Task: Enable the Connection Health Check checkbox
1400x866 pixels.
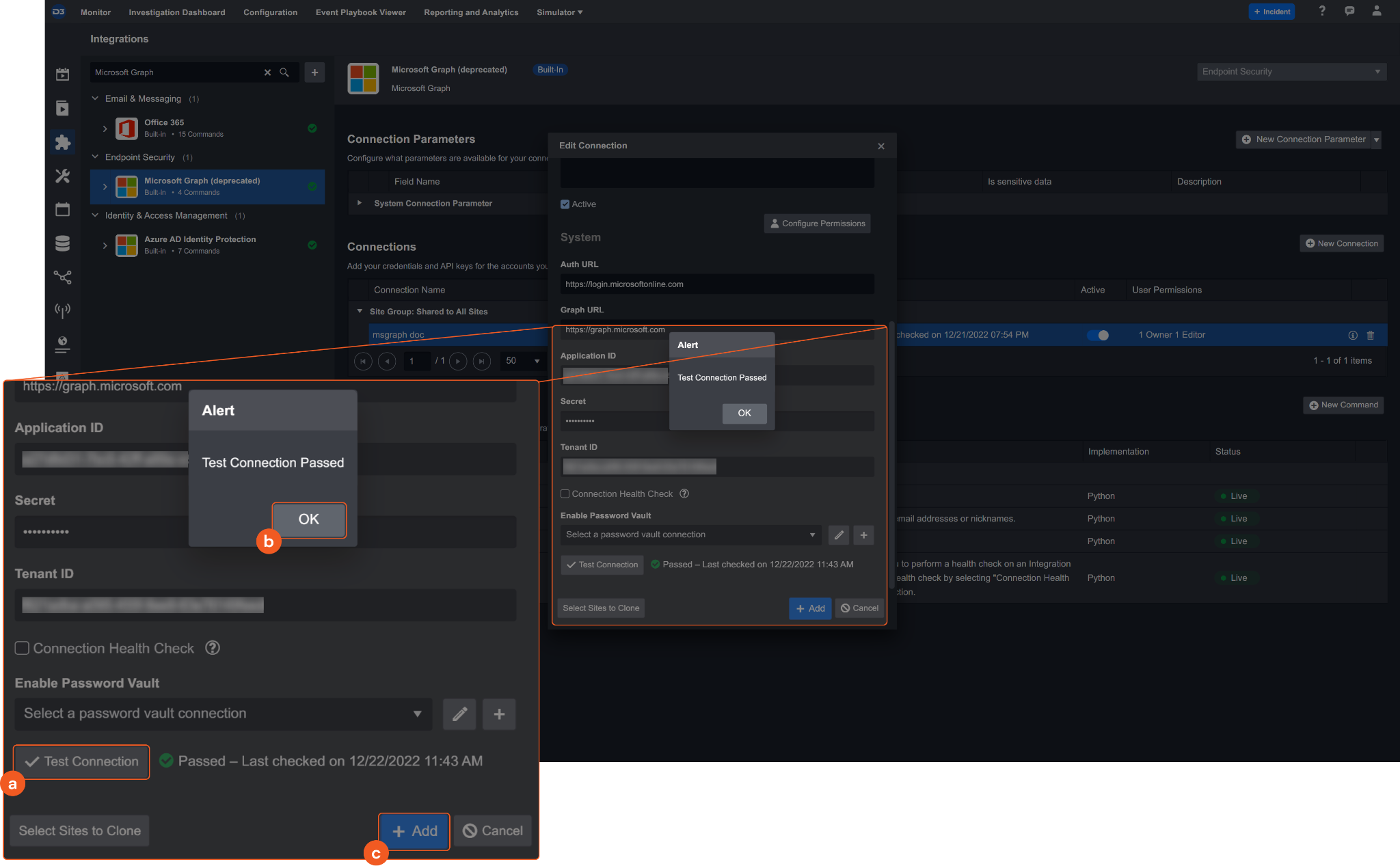Action: pos(565,493)
